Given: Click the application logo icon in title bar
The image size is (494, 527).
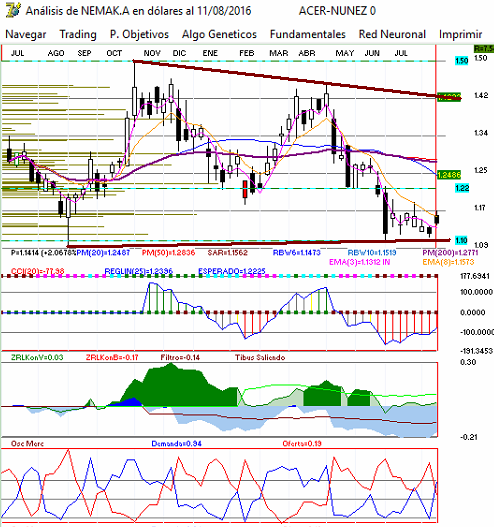Looking at the screenshot, I should click(13, 10).
